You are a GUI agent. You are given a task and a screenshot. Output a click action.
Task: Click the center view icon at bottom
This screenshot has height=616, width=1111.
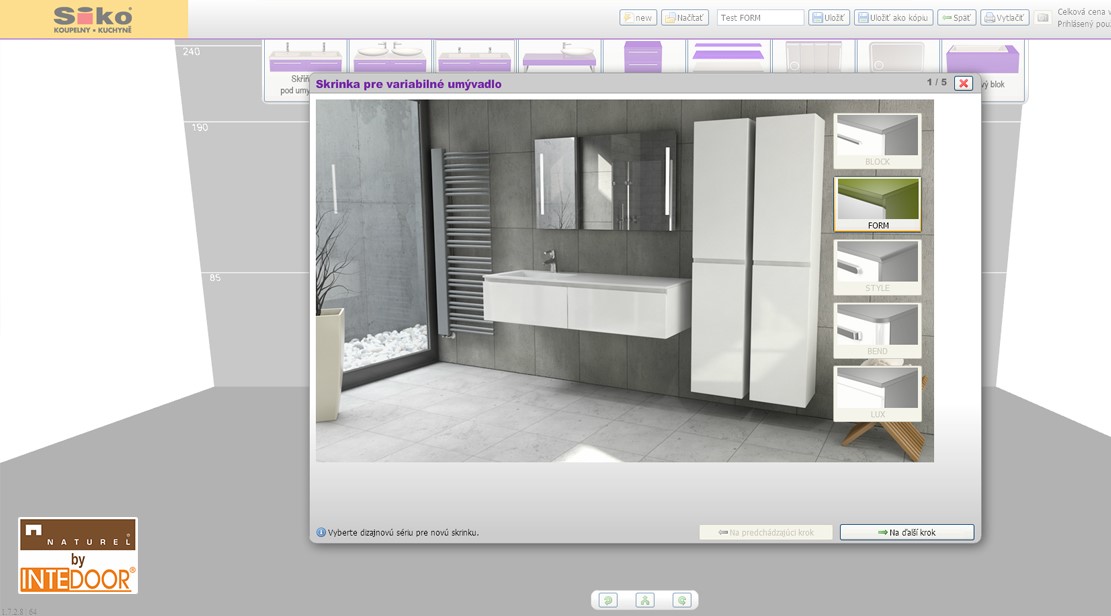point(645,600)
